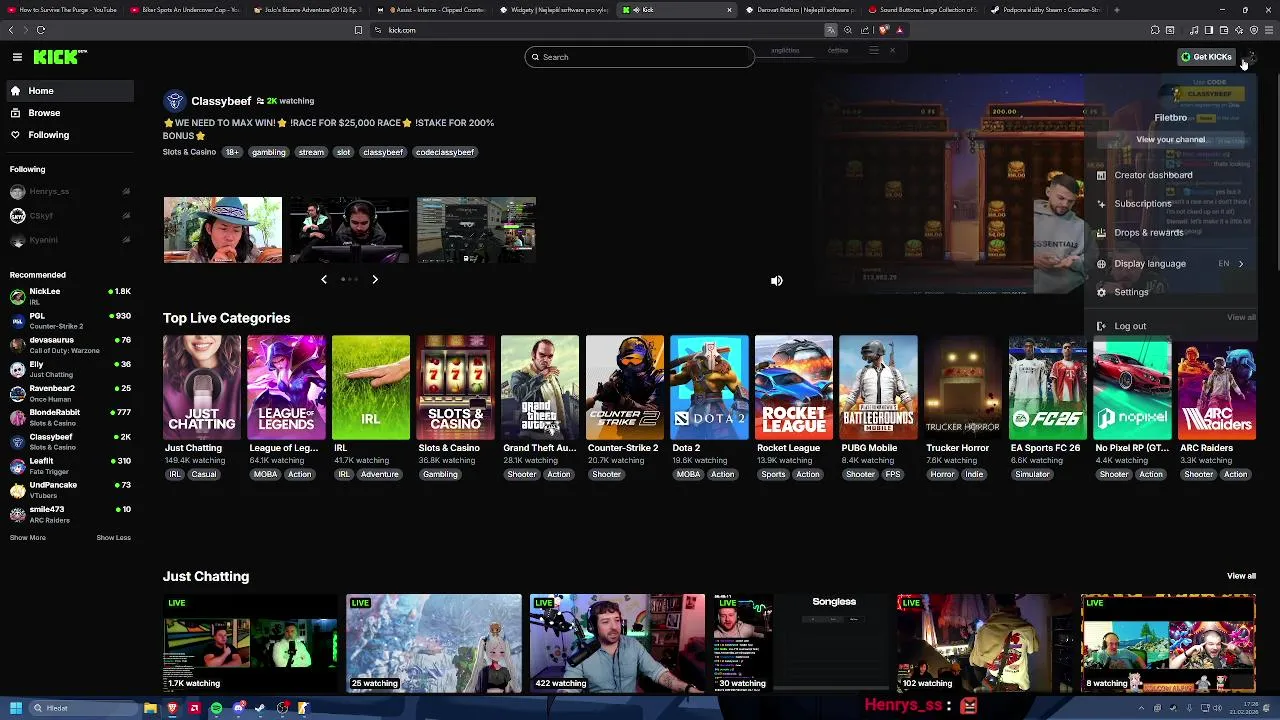Viewport: 1280px width, 720px height.
Task: Open UndPancake recommended channel
Action: (70, 490)
